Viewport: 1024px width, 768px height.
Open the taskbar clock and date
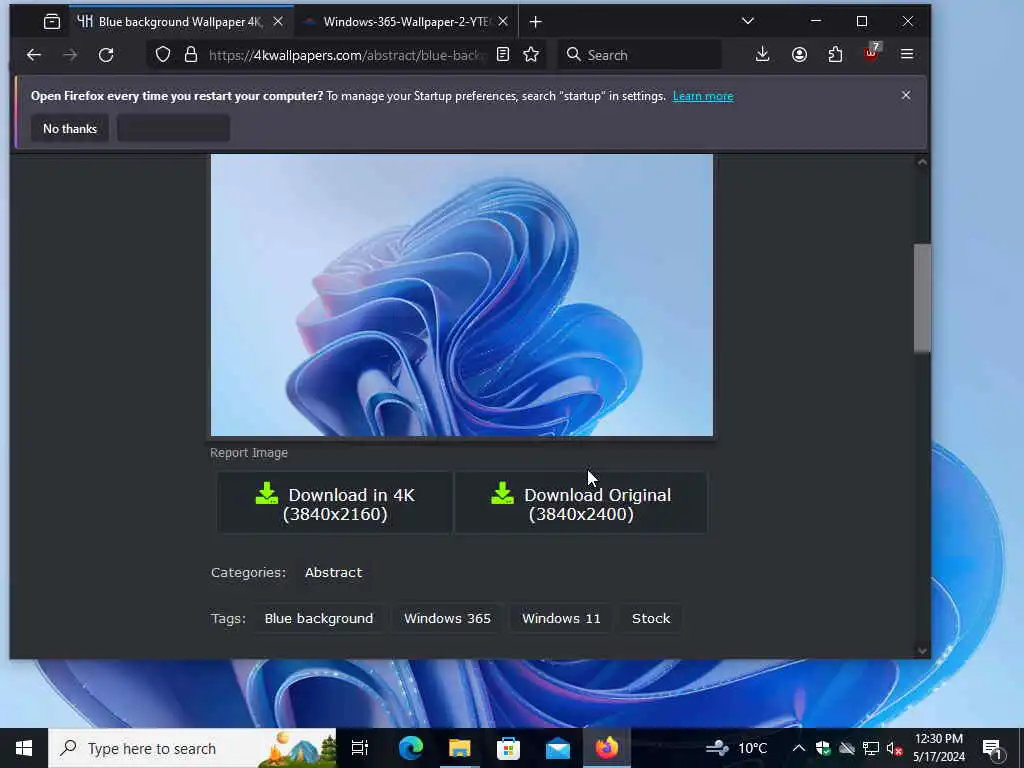coord(938,748)
